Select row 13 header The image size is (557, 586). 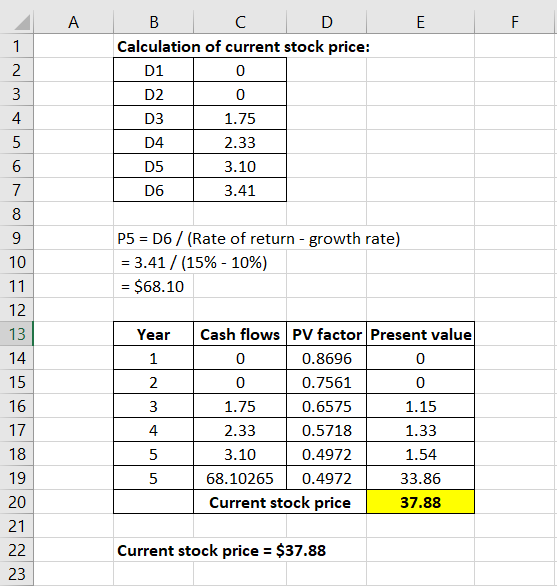[x=16, y=334]
